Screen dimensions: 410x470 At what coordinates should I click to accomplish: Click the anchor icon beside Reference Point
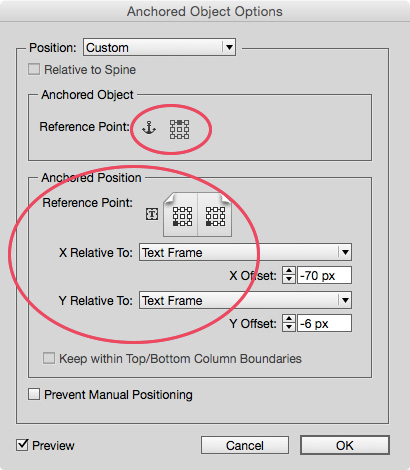[149, 128]
